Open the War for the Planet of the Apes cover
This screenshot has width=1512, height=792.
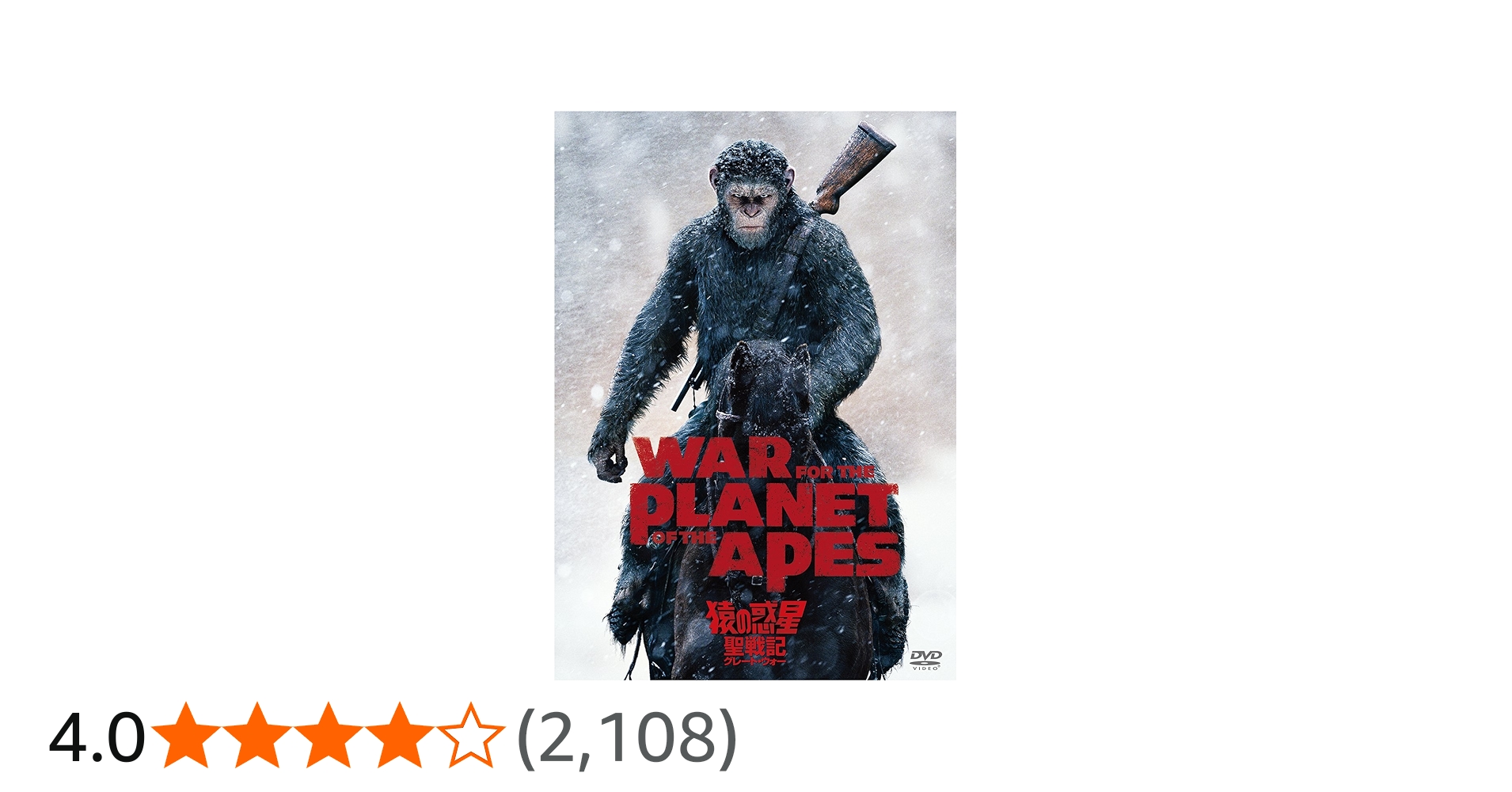tap(755, 395)
